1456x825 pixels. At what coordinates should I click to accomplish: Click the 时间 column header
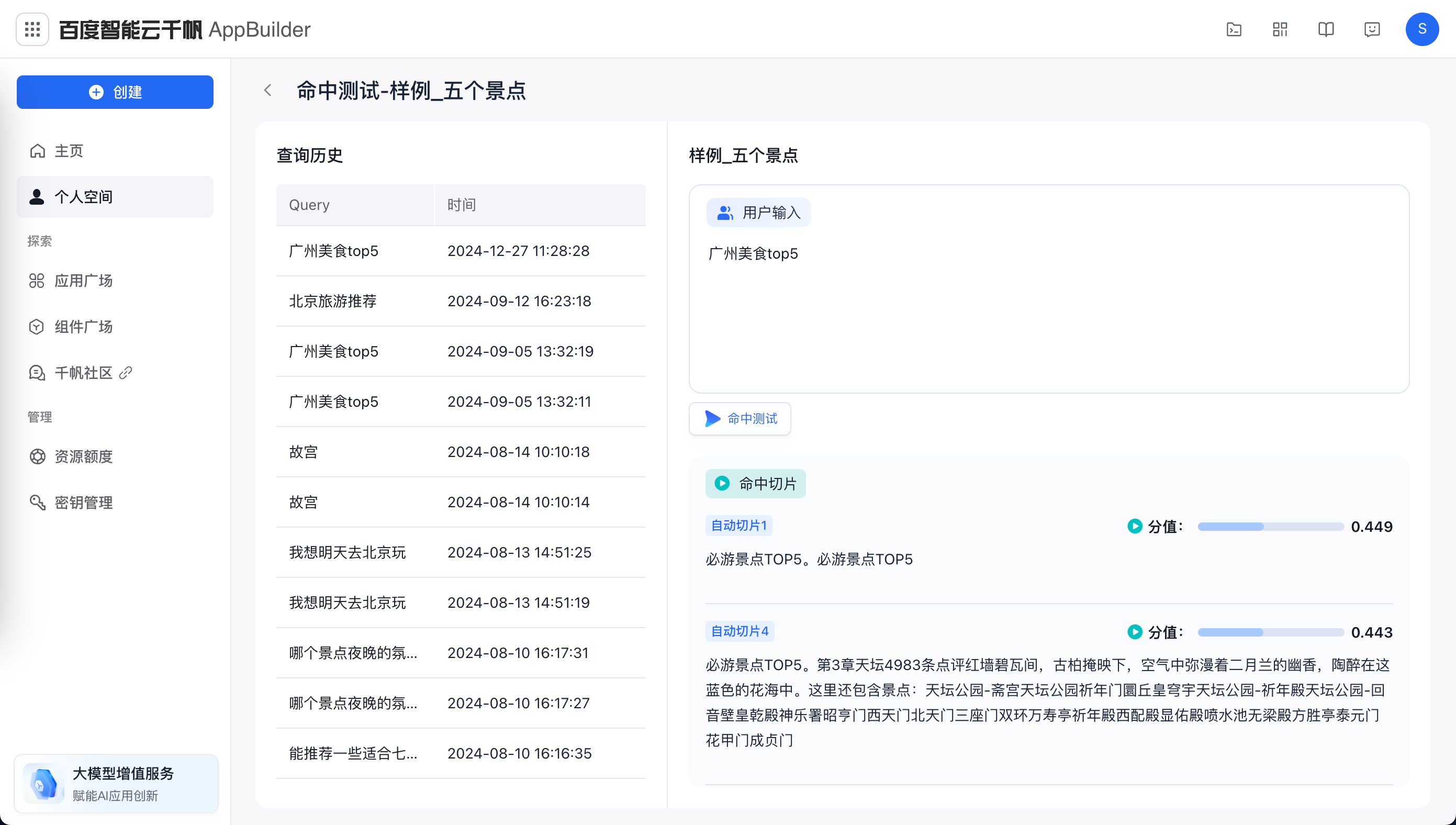[540, 205]
